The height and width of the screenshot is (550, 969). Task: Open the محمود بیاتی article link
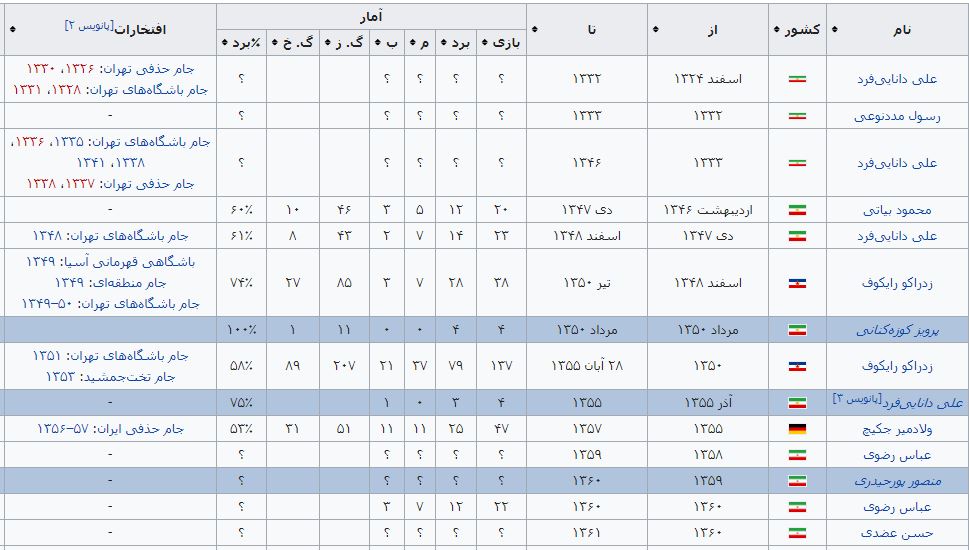(x=899, y=210)
